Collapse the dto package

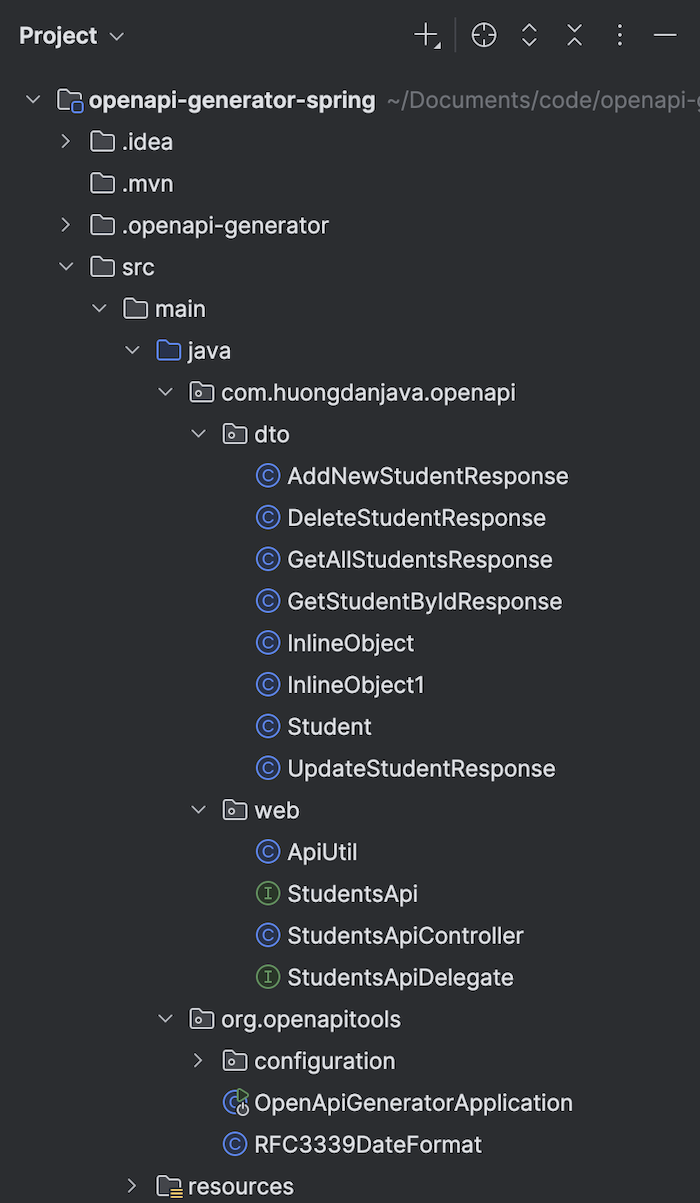[x=199, y=434]
